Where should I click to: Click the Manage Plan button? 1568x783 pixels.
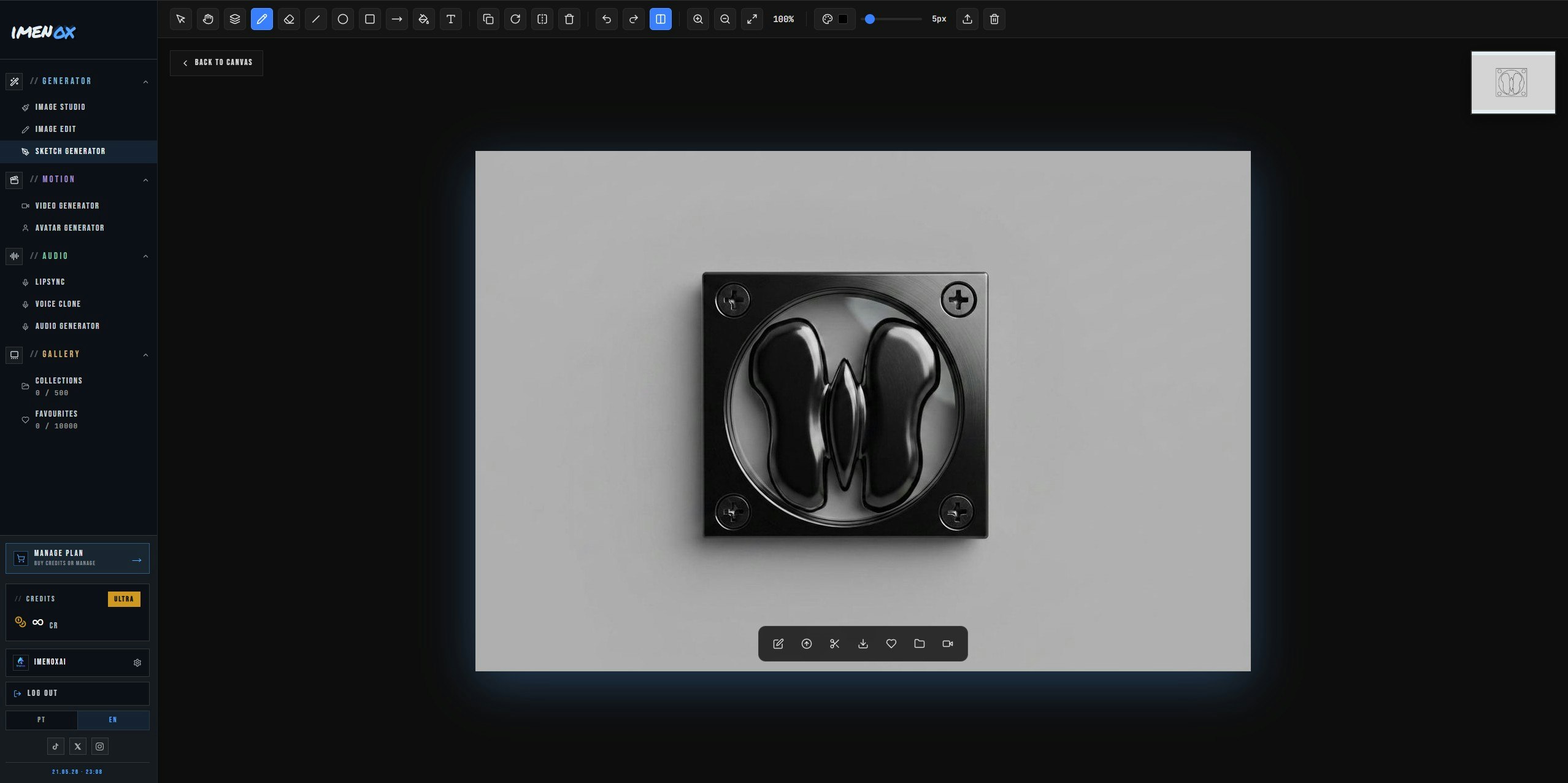(x=77, y=558)
